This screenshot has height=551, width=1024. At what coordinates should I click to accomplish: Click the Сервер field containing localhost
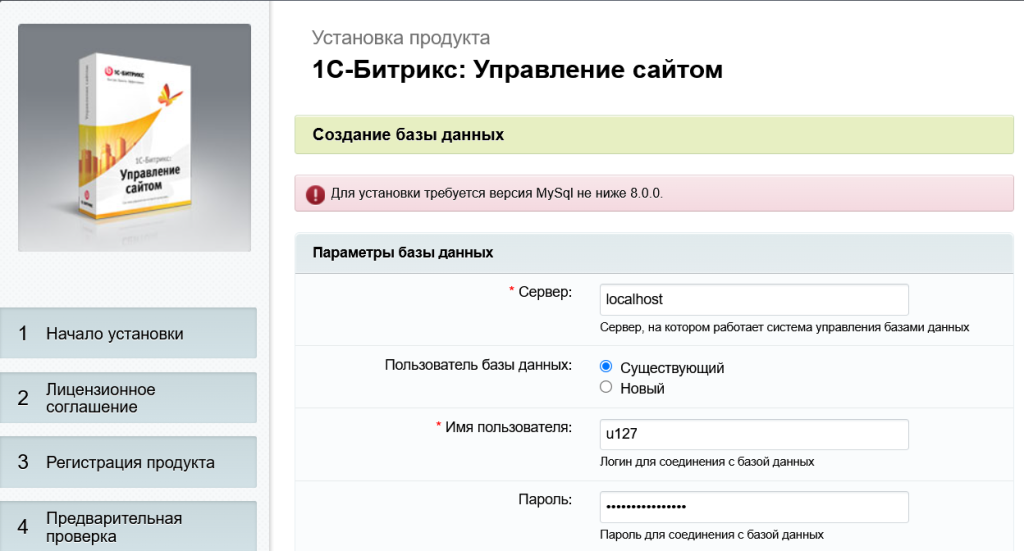pyautogui.click(x=753, y=299)
